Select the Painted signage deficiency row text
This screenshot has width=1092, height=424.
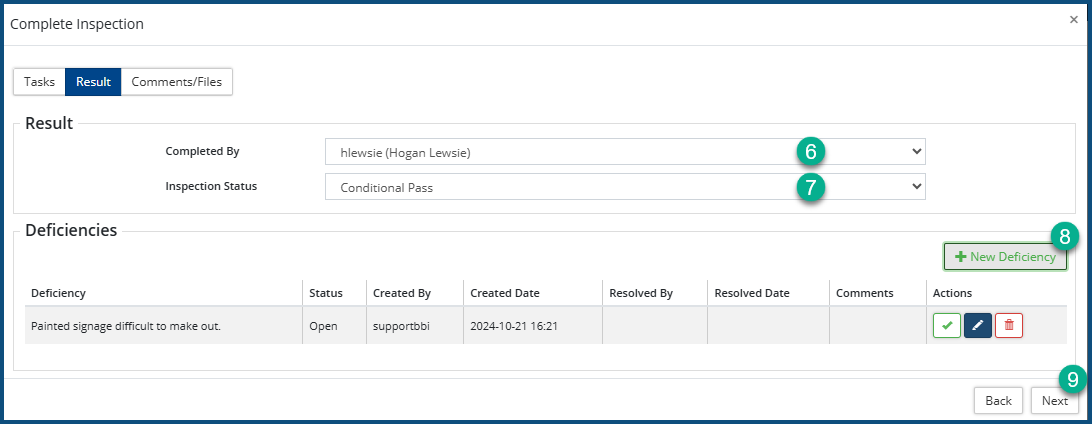point(126,326)
